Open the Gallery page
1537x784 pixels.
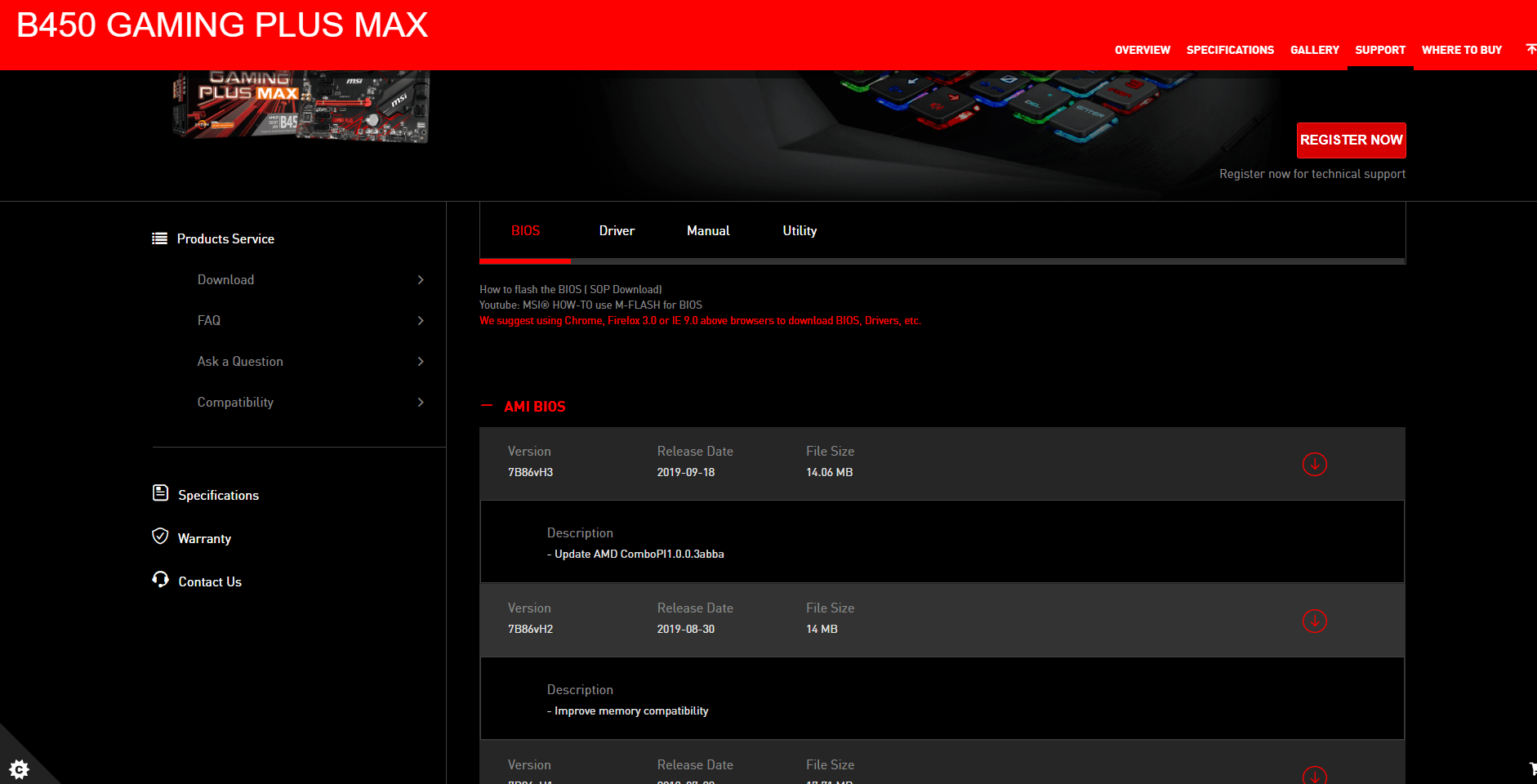coord(1314,50)
